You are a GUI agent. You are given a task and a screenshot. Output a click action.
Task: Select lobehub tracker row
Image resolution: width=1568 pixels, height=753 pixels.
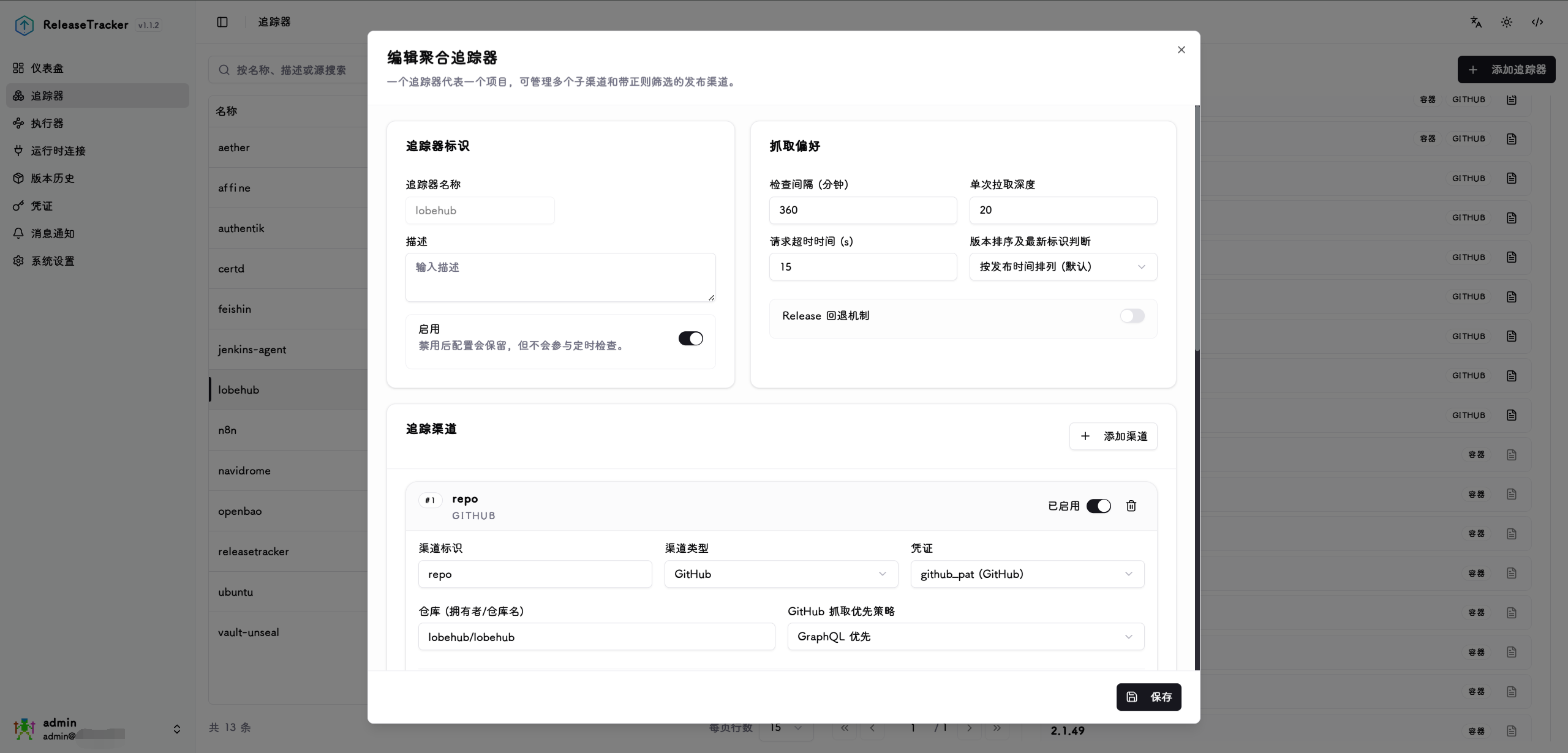point(288,390)
